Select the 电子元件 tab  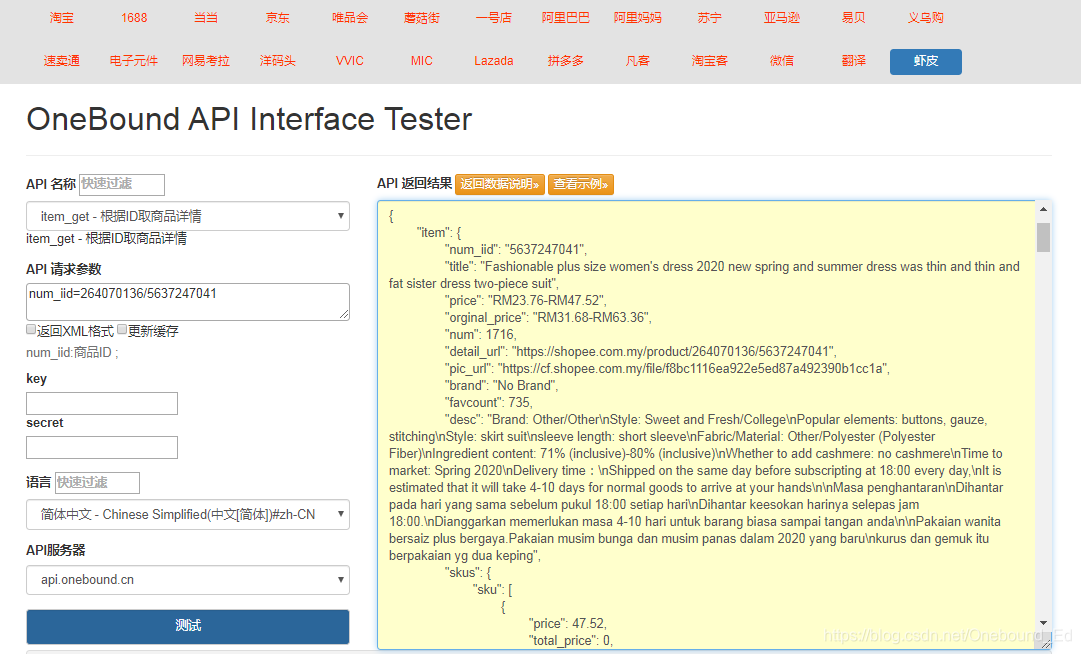(x=134, y=61)
